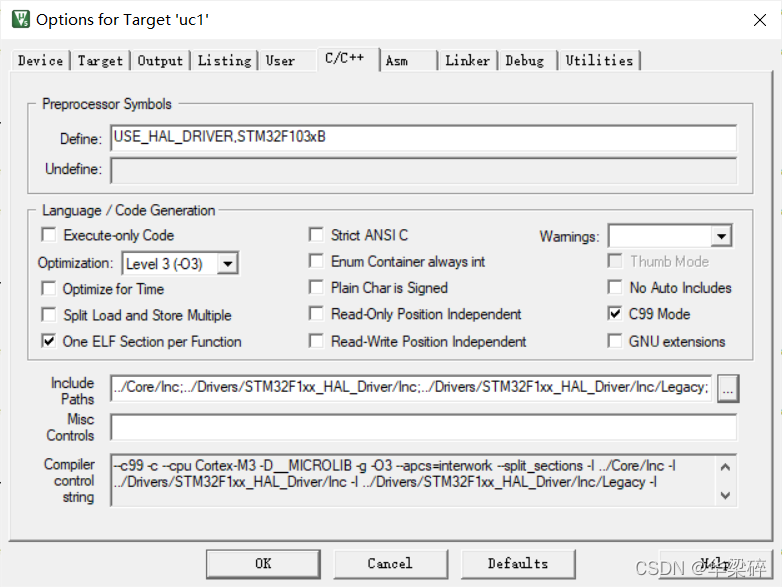Click the Keil uVision icon in title bar
The width and height of the screenshot is (782, 587).
pyautogui.click(x=21, y=19)
